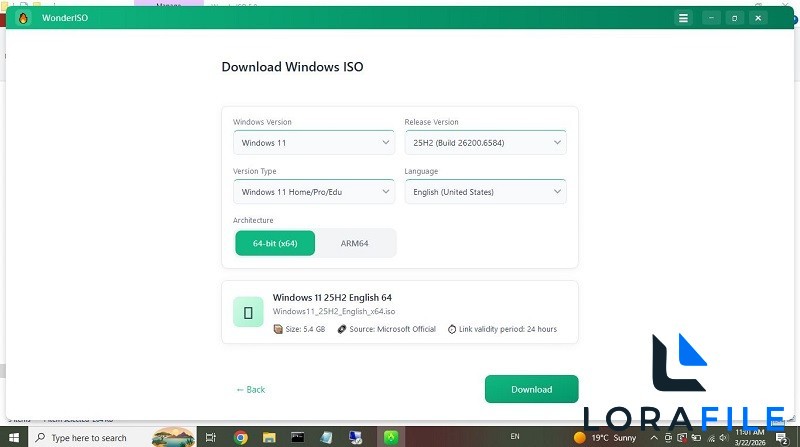Maximize the WonderISO window
The image size is (800, 447).
(735, 18)
